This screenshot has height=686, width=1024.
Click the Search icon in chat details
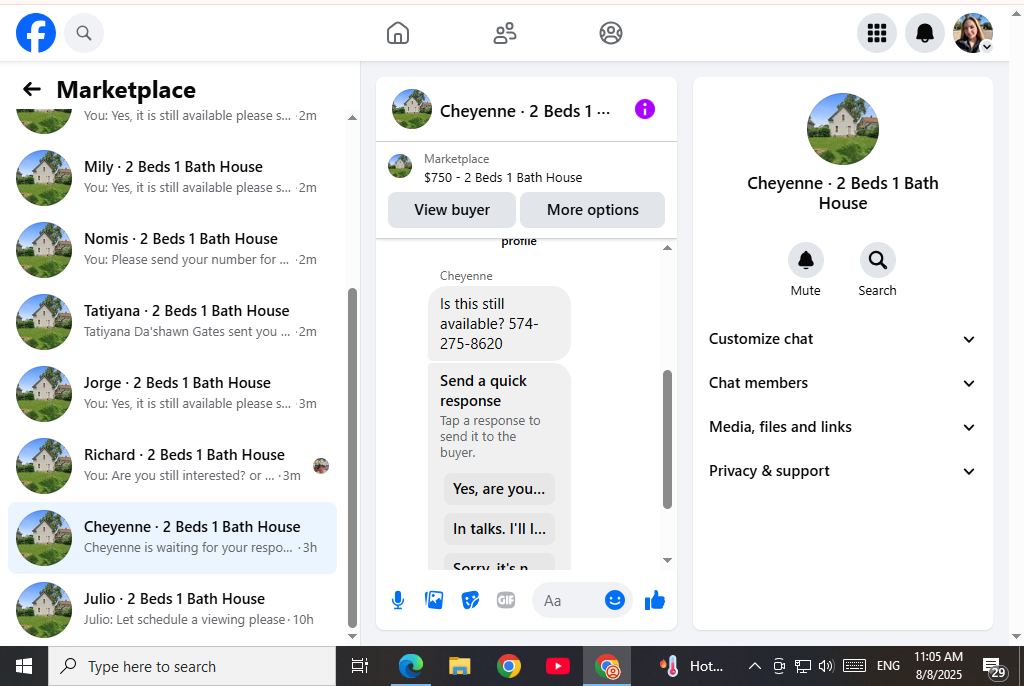click(877, 260)
